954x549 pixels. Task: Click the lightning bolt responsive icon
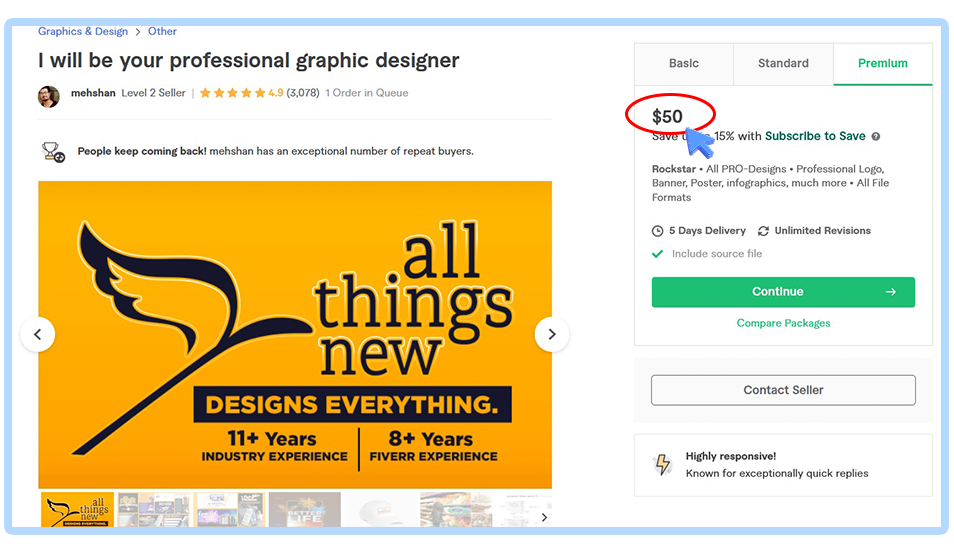pyautogui.click(x=662, y=464)
